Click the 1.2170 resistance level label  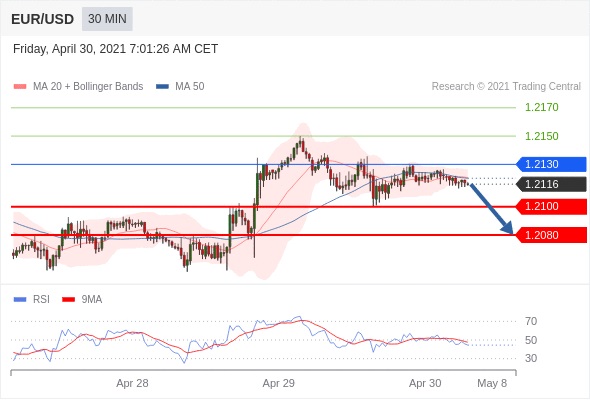click(x=541, y=108)
